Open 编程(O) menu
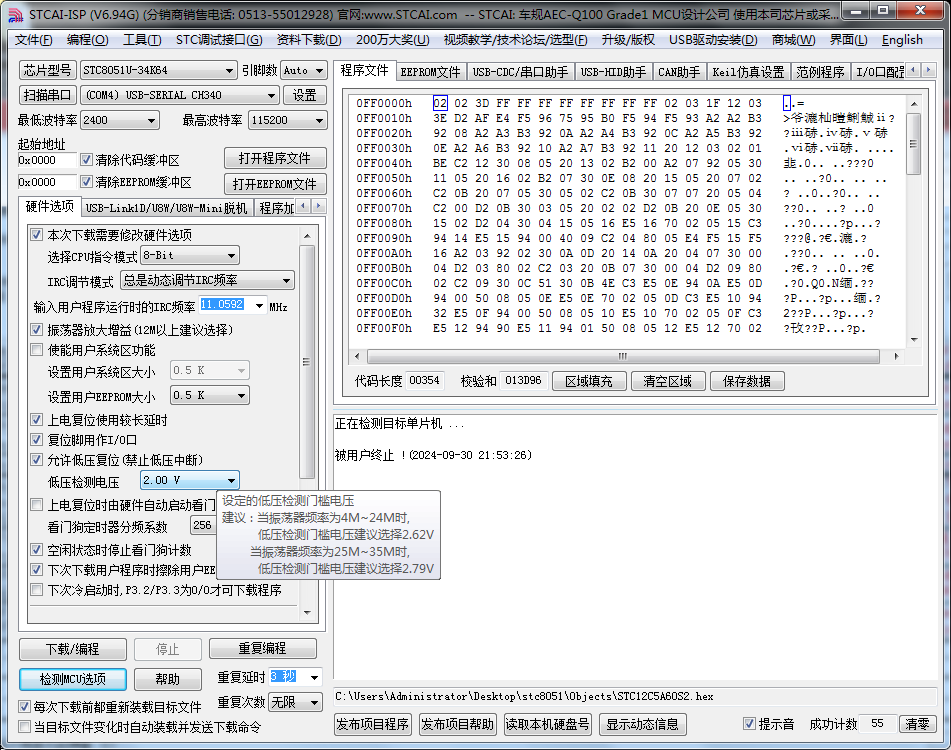Screen dimensions: 951x750 click(87, 40)
